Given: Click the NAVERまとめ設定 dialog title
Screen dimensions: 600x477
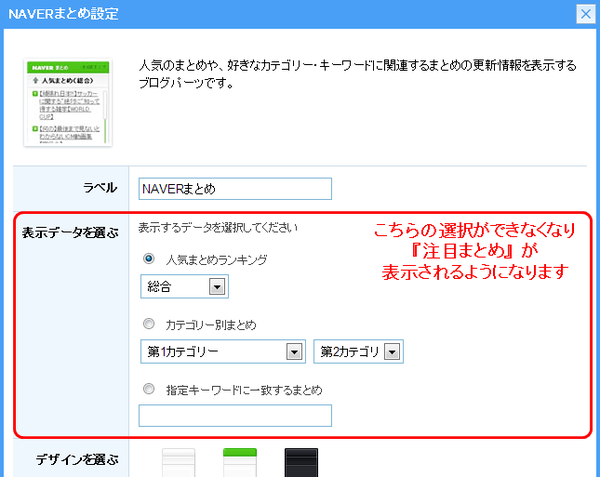Looking at the screenshot, I should click(x=64, y=14).
